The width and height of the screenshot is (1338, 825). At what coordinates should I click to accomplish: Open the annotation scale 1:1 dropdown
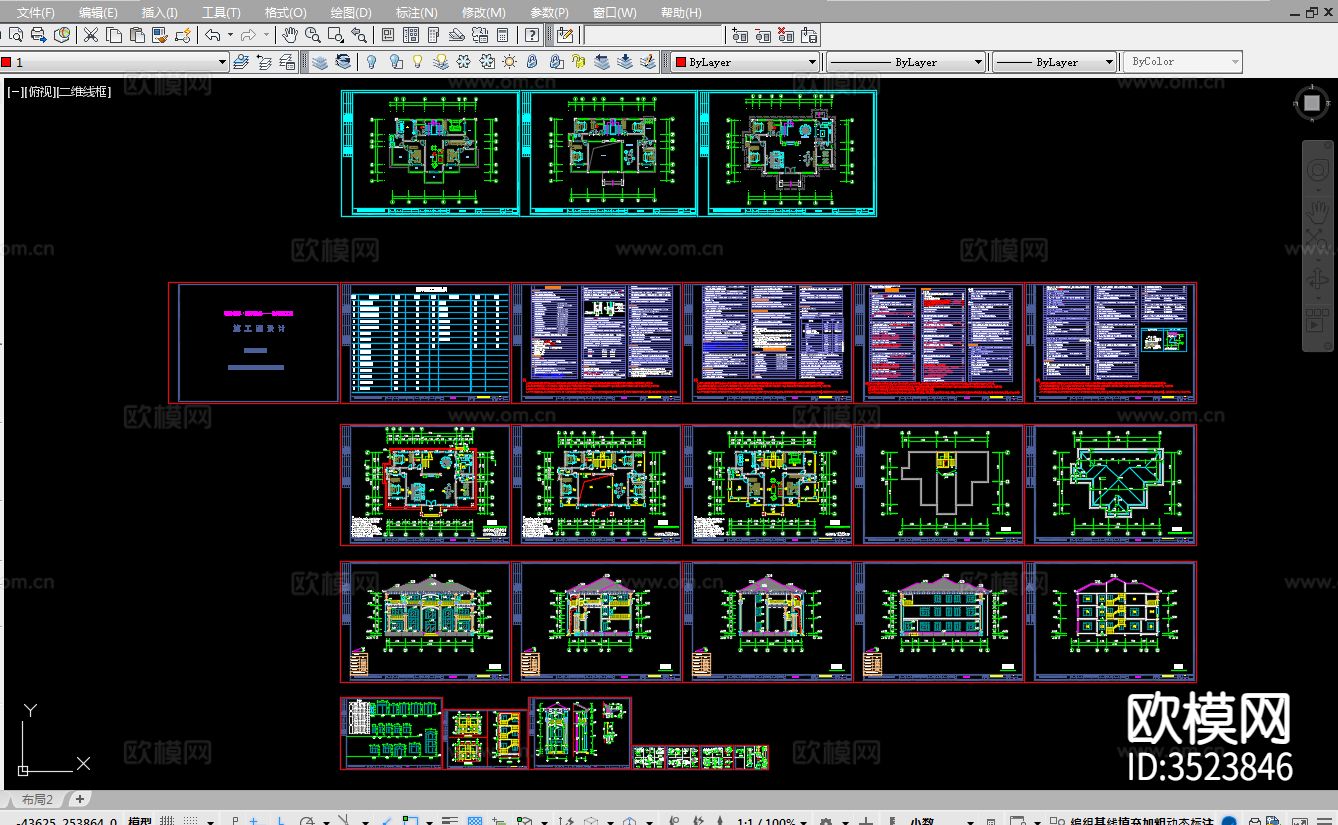[x=772, y=821]
